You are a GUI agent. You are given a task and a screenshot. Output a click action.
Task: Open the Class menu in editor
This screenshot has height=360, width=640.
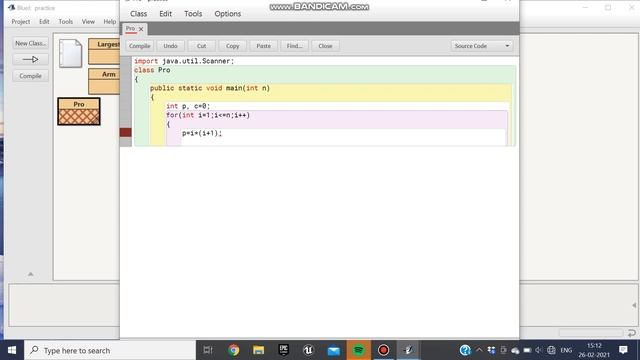pos(138,14)
